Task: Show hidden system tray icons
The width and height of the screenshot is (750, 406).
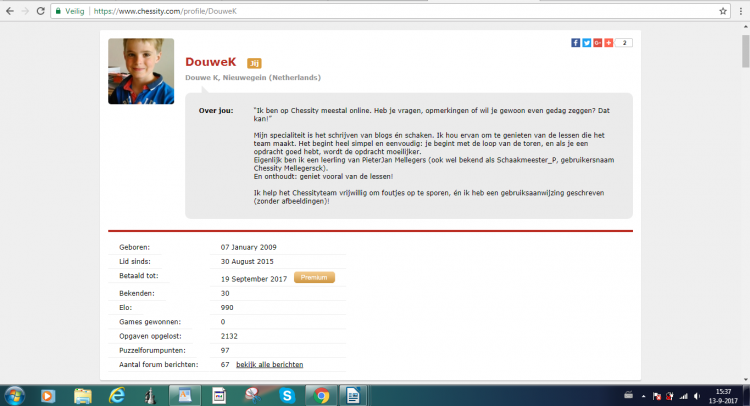Action: (x=643, y=396)
